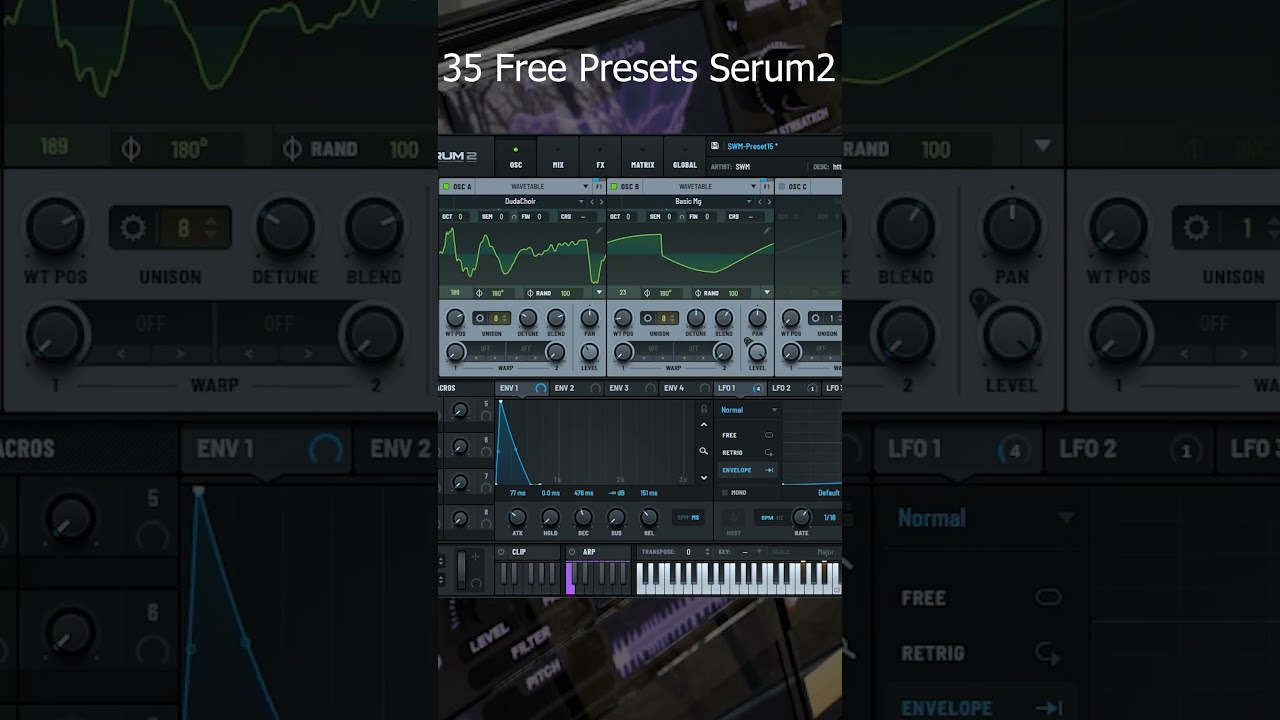Click the OSC A DETUNE knob
The height and width of the screenshot is (720, 1280).
[527, 318]
